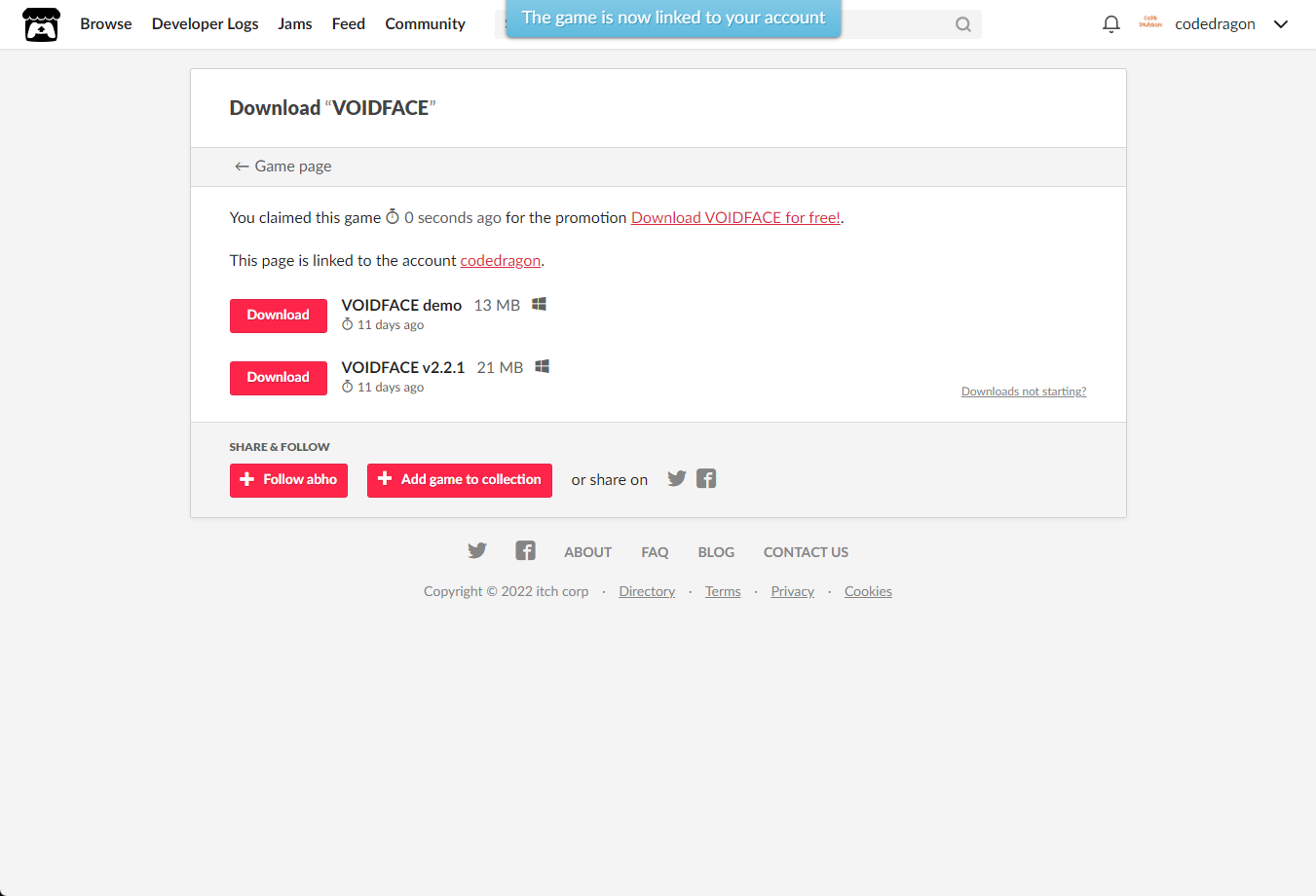
Task: Open the linked codedragon account link
Action: (x=500, y=261)
